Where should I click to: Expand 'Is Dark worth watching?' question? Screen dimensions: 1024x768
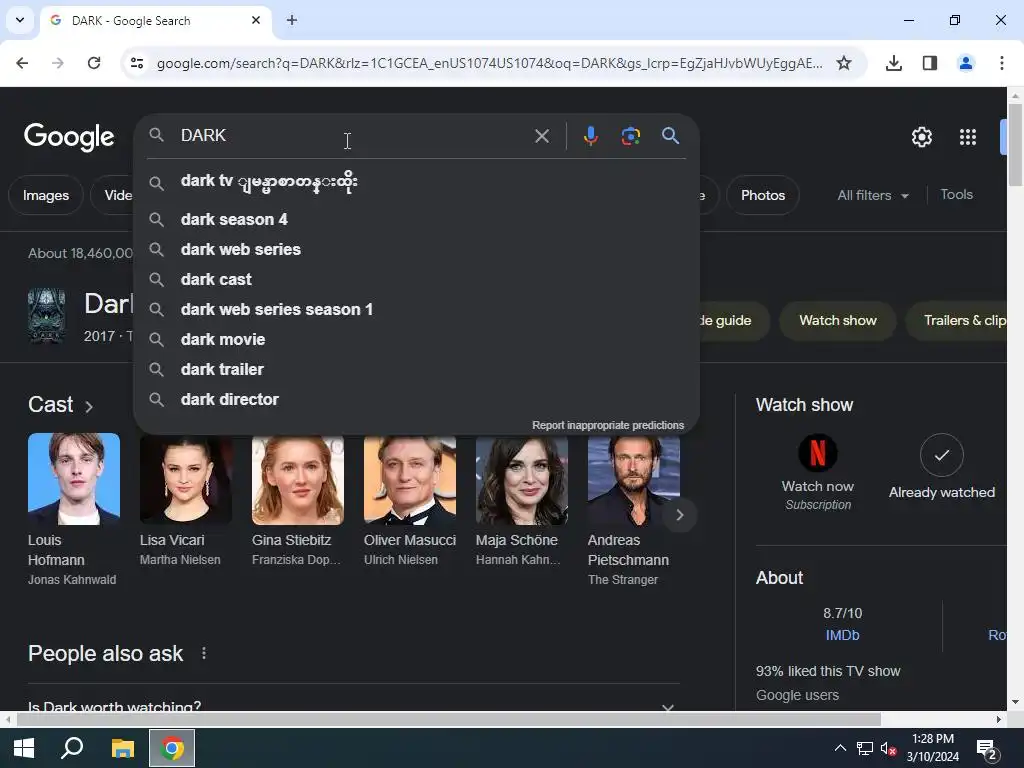[x=353, y=706]
